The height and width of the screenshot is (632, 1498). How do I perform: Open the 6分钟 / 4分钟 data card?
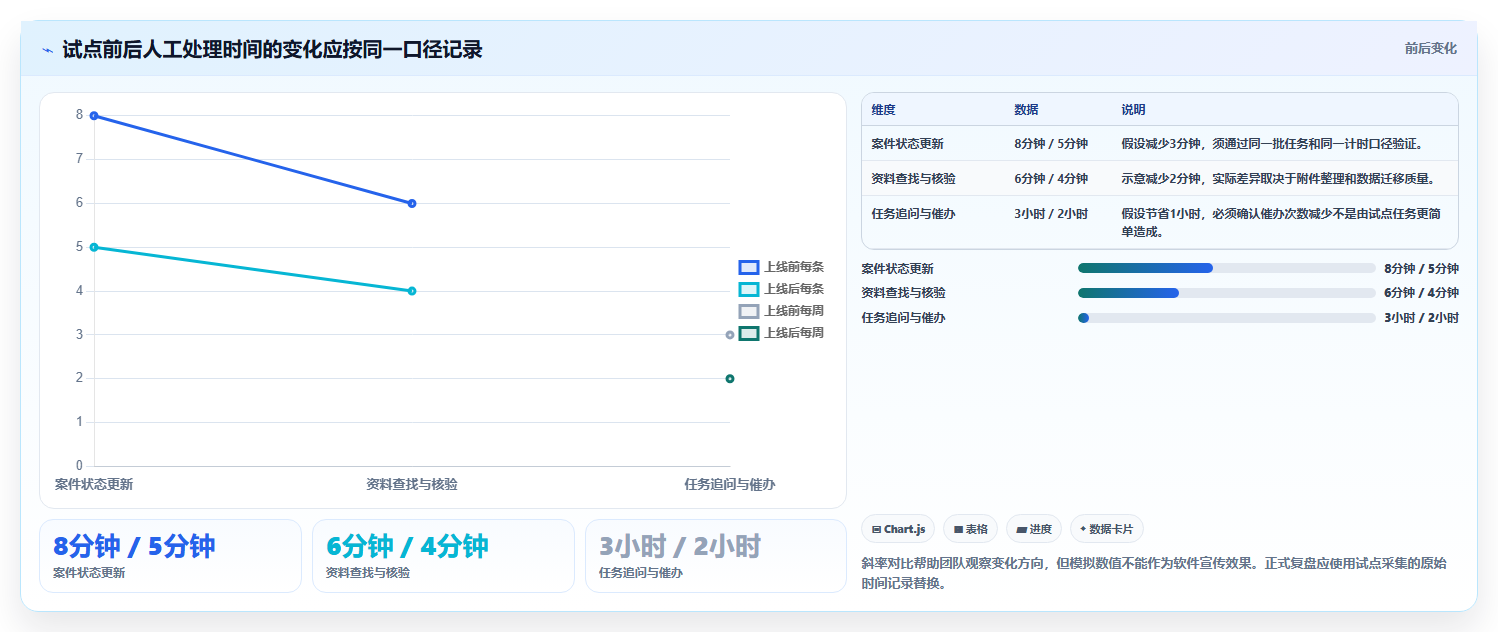(443, 556)
